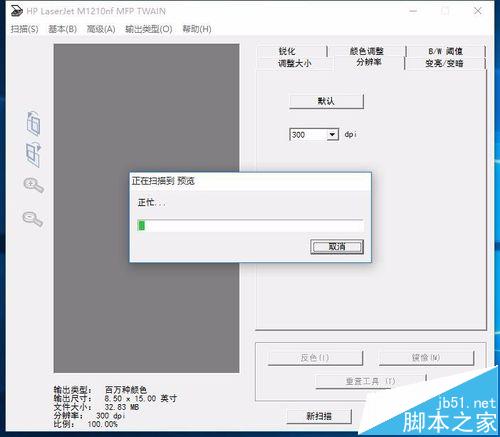Open the 输出类型(O) menu
Screen dimensions: 500x437
pyautogui.click(x=149, y=29)
